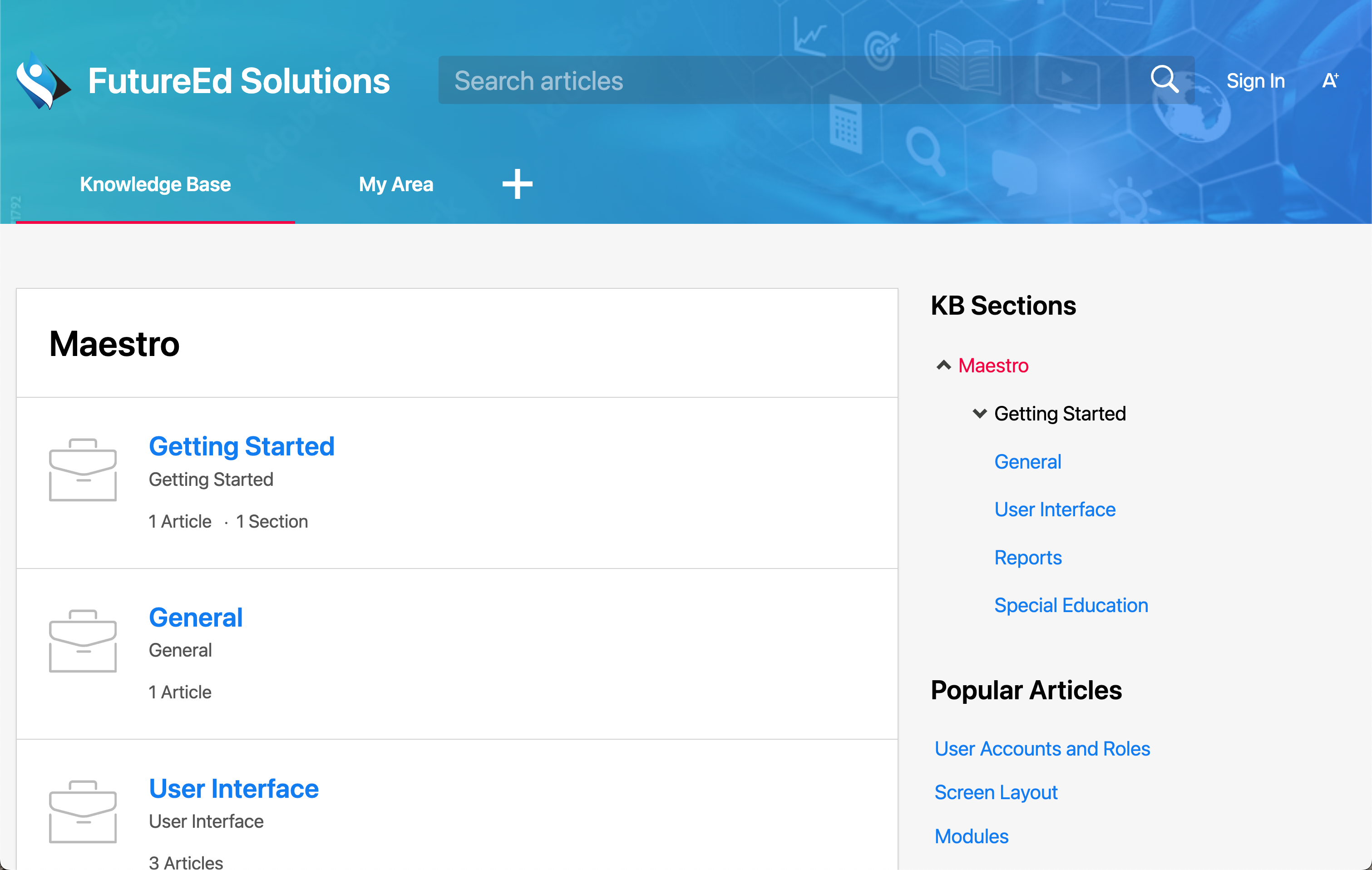Collapse the Maestro section chevron
The image size is (1372, 870).
(943, 365)
